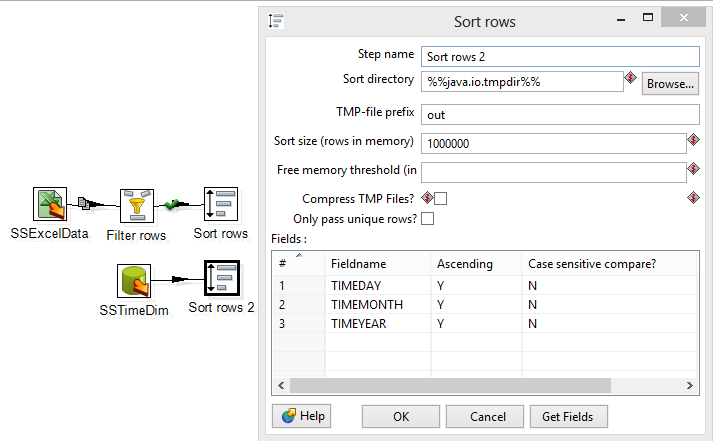Click the TMP-file prefix input field
This screenshot has width=713, height=441.
coord(560,115)
